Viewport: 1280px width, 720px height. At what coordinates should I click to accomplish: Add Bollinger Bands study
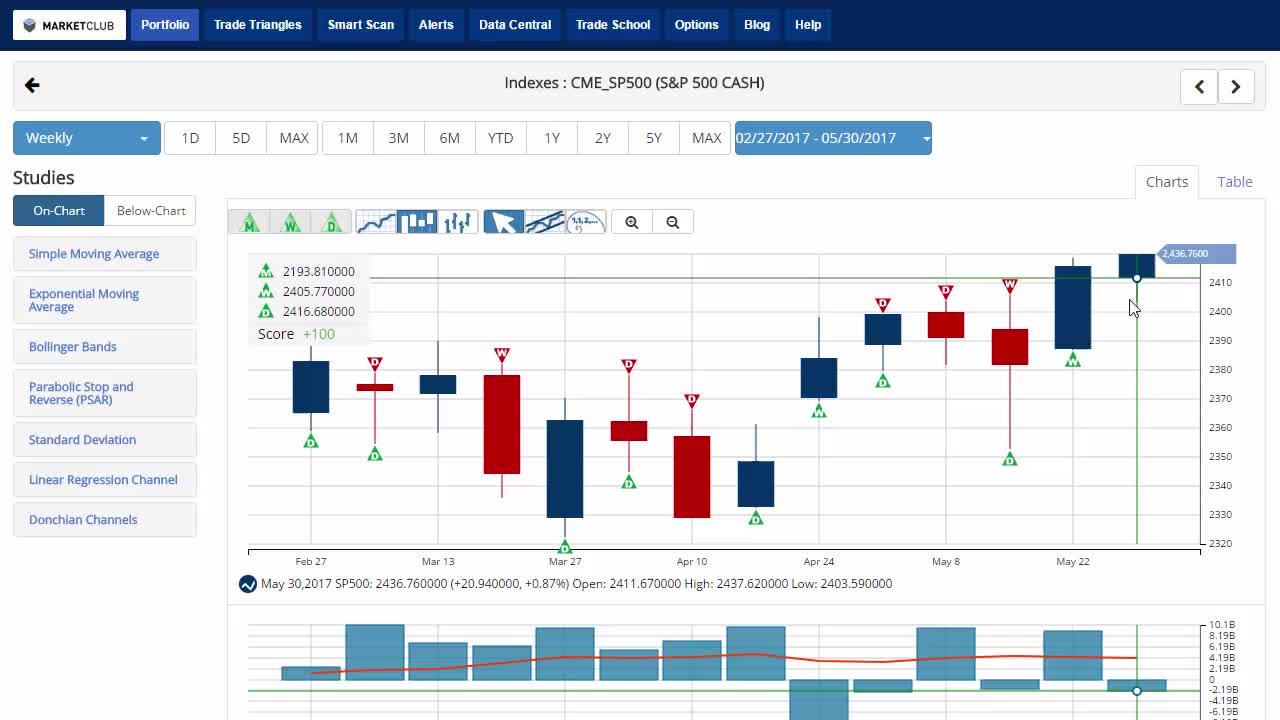point(105,347)
